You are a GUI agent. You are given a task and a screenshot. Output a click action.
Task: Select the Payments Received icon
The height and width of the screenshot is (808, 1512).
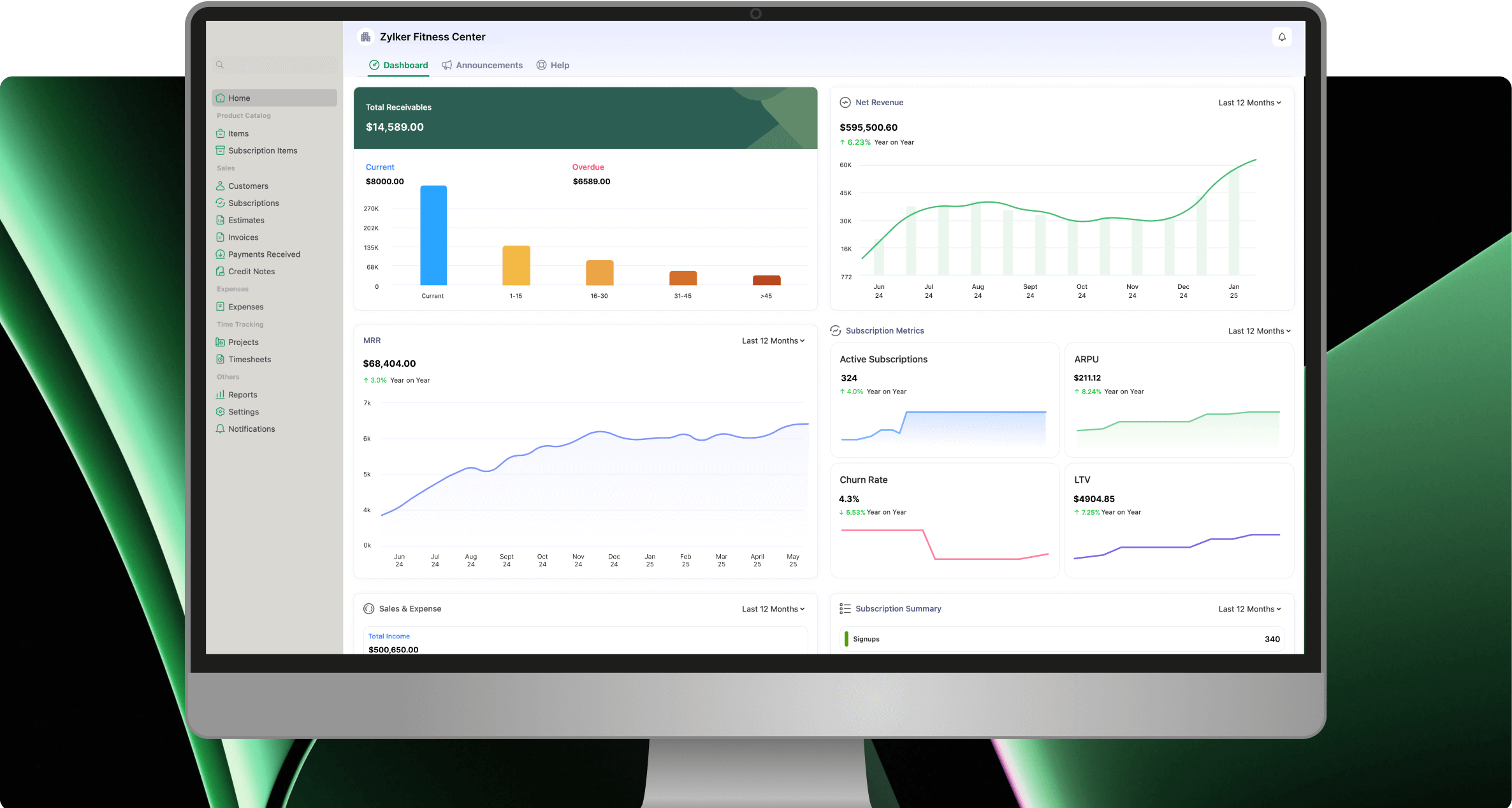pos(221,254)
